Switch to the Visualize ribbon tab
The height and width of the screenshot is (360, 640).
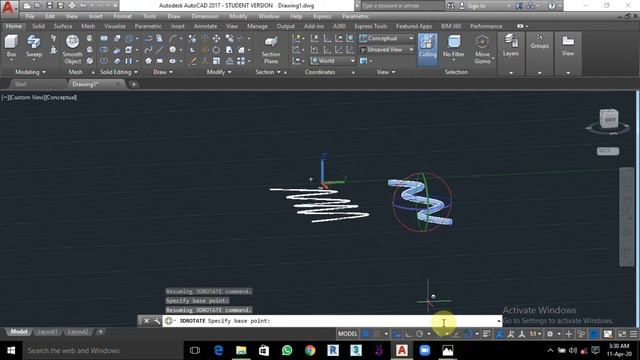click(x=115, y=26)
